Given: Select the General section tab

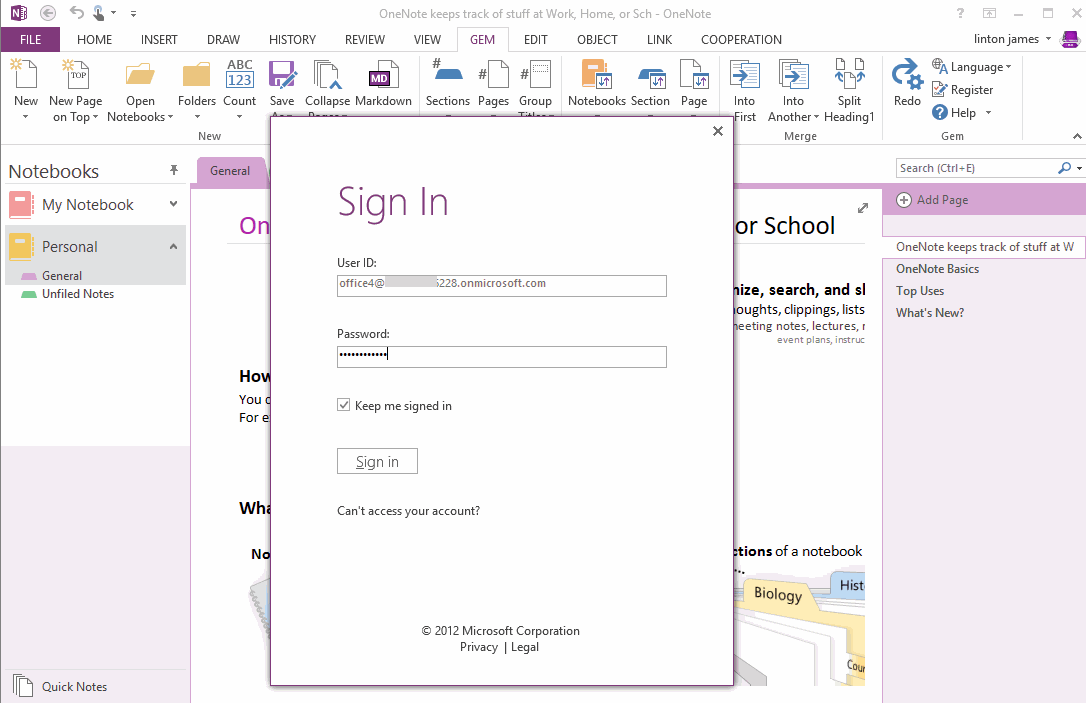Looking at the screenshot, I should click(230, 170).
